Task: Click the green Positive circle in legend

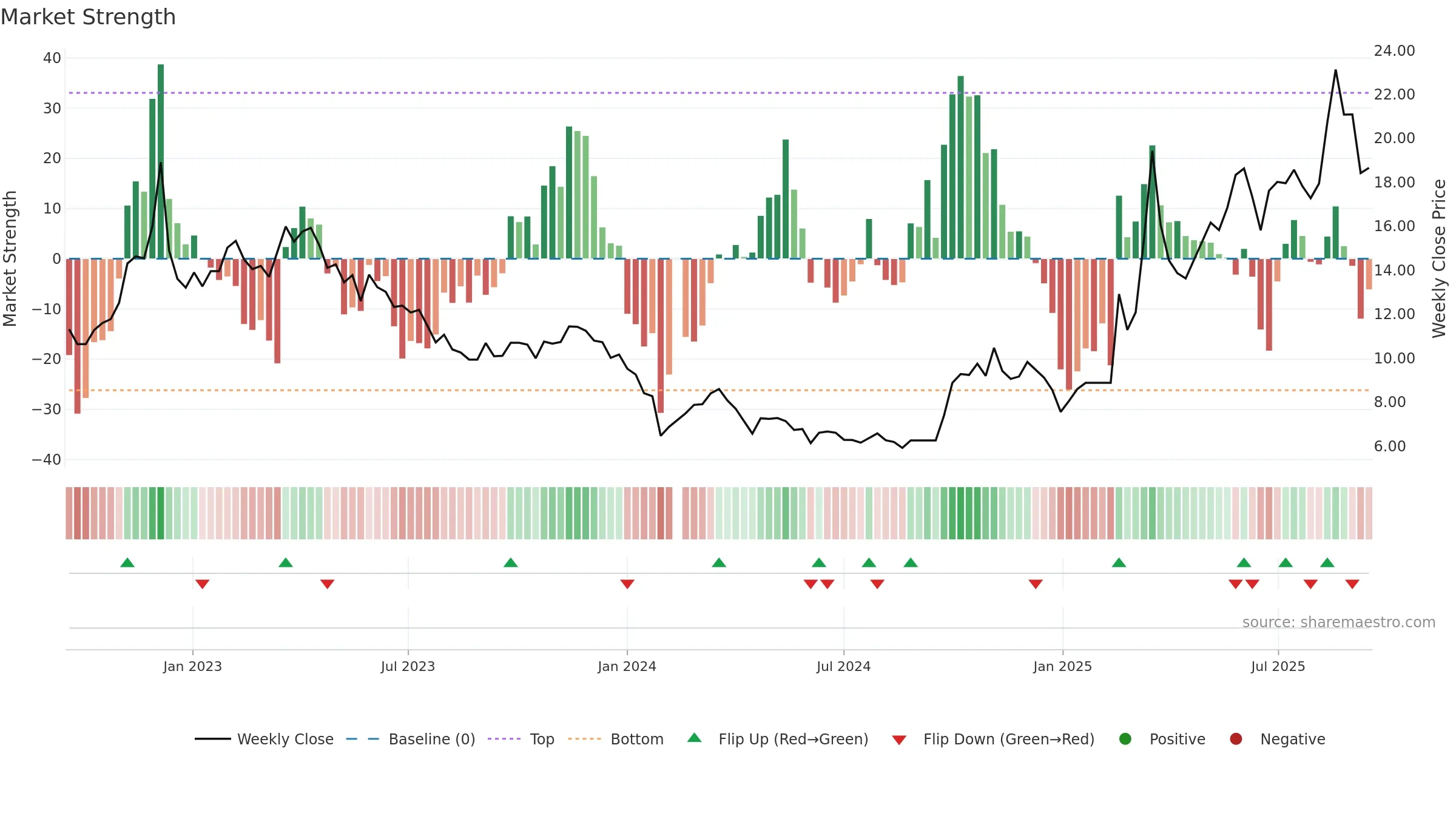Action: coord(1125,739)
